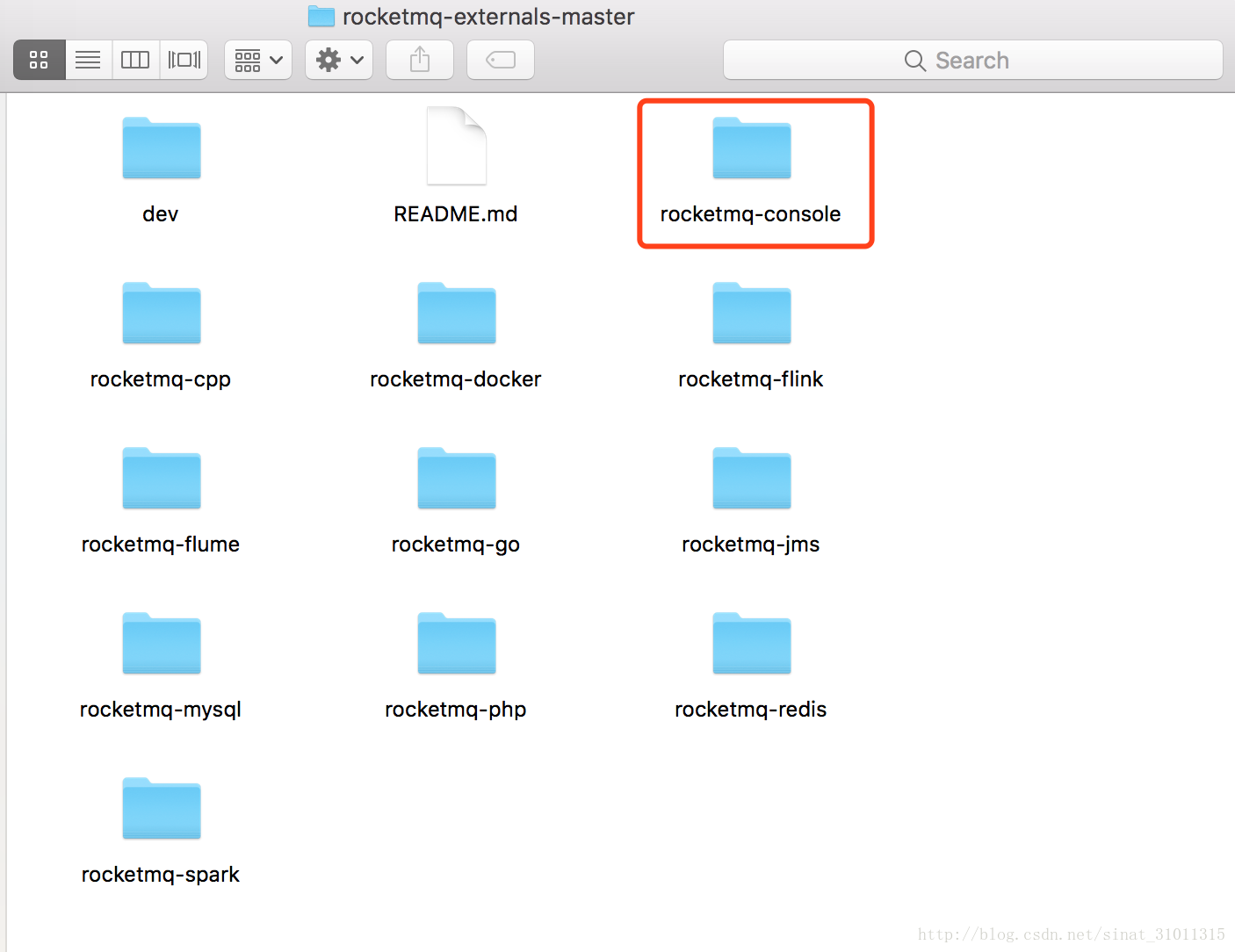Open the gear action menu
Screen dimensions: 1235x952
point(339,60)
